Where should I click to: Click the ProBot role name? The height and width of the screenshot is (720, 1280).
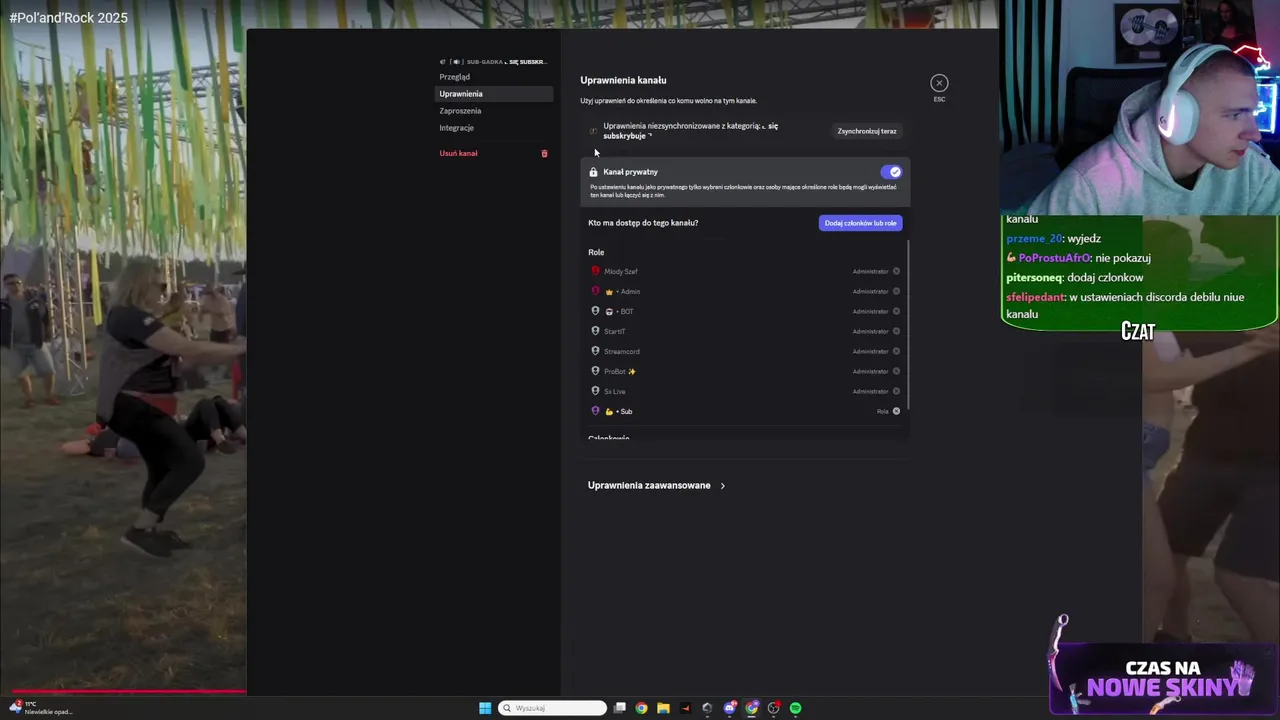point(620,372)
